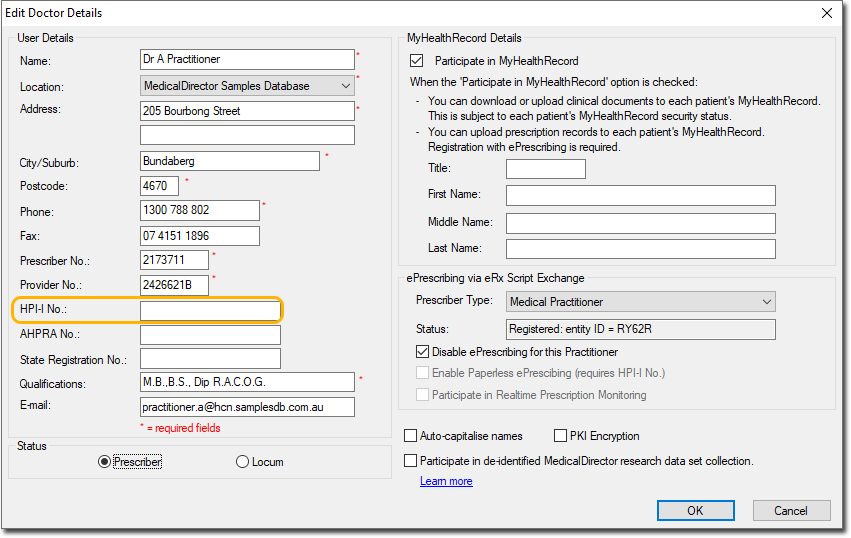Focus the Qualifications text box
This screenshot has height=538, width=851.
pos(247,383)
